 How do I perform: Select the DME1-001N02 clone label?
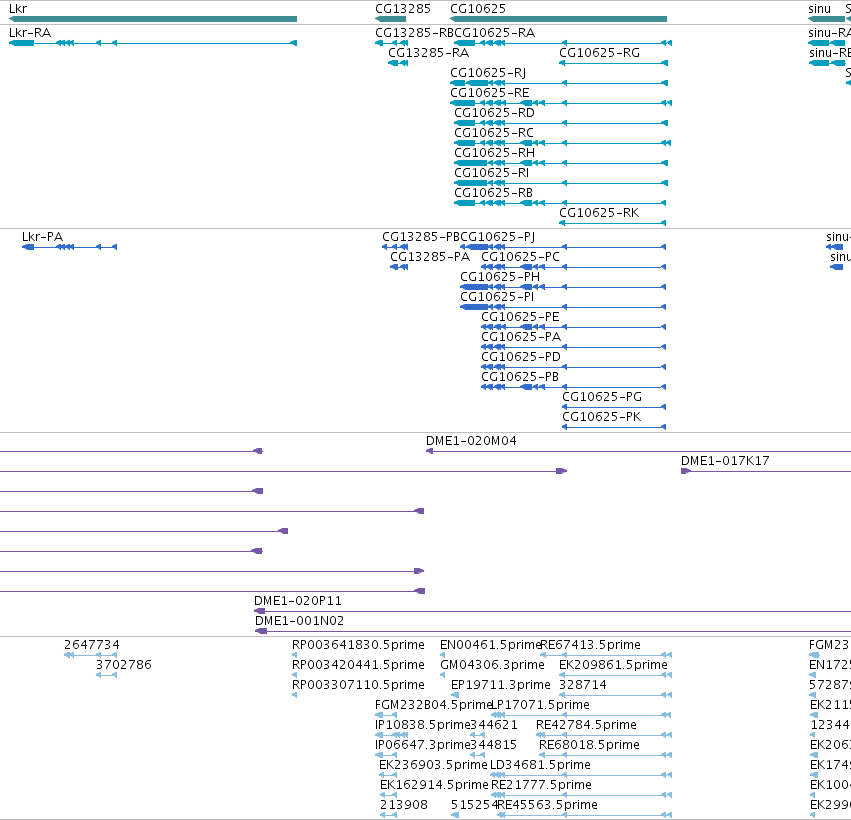[x=300, y=621]
